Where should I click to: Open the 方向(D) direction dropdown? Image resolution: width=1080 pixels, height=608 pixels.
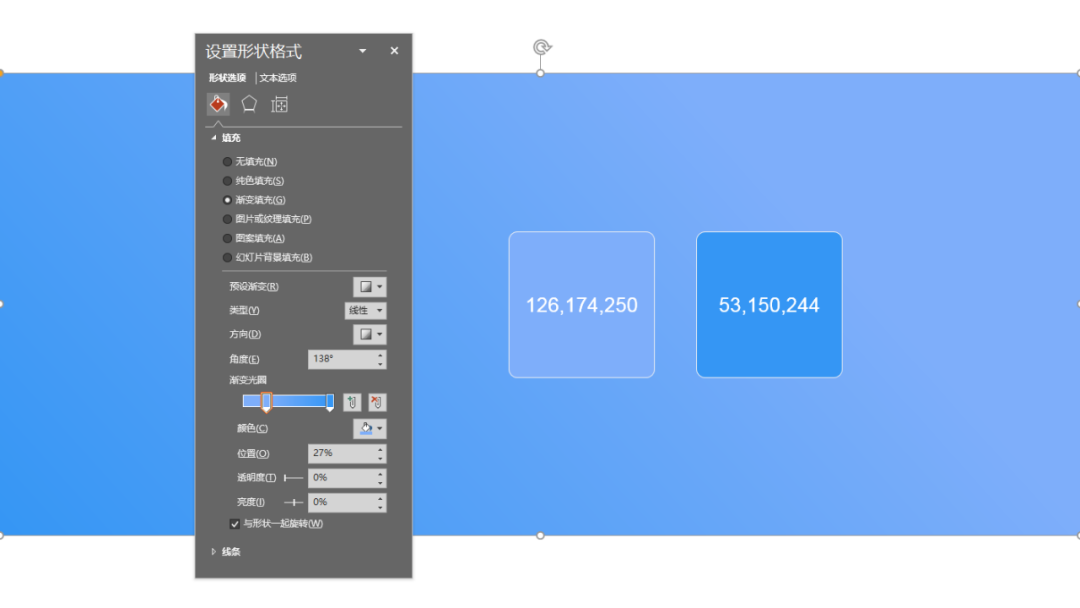(370, 335)
